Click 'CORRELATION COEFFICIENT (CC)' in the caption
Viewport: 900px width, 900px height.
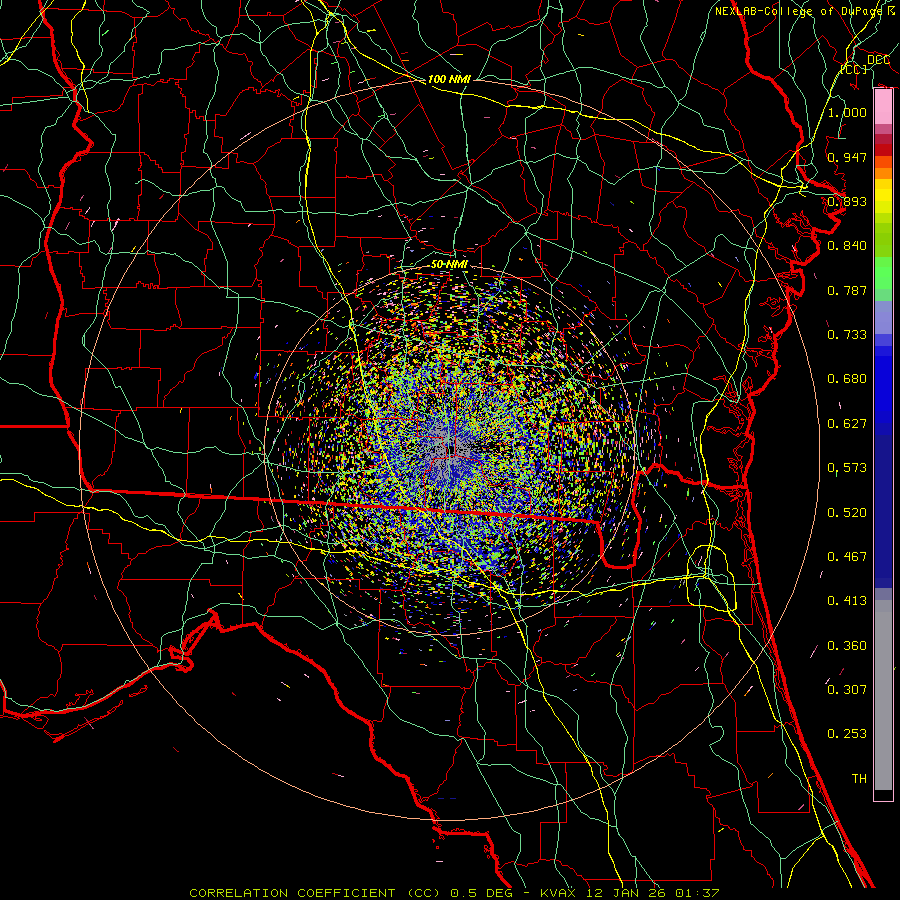[315, 893]
